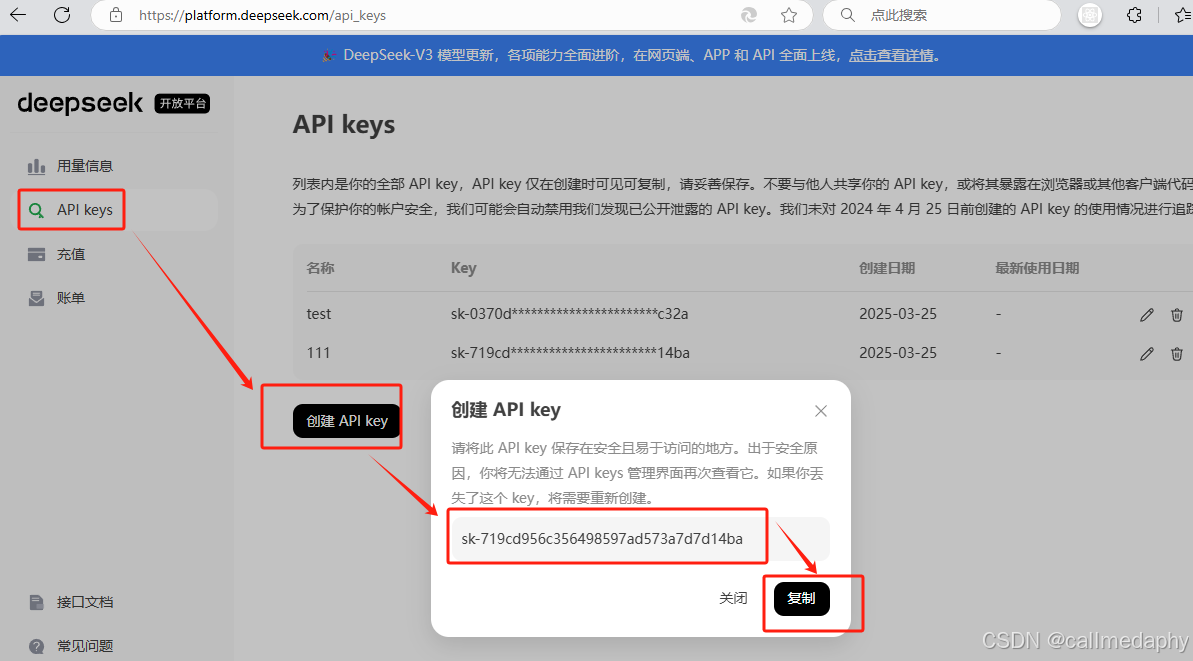This screenshot has height=661, width=1193.
Task: Select API keys in the sidebar
Action: (x=118, y=210)
